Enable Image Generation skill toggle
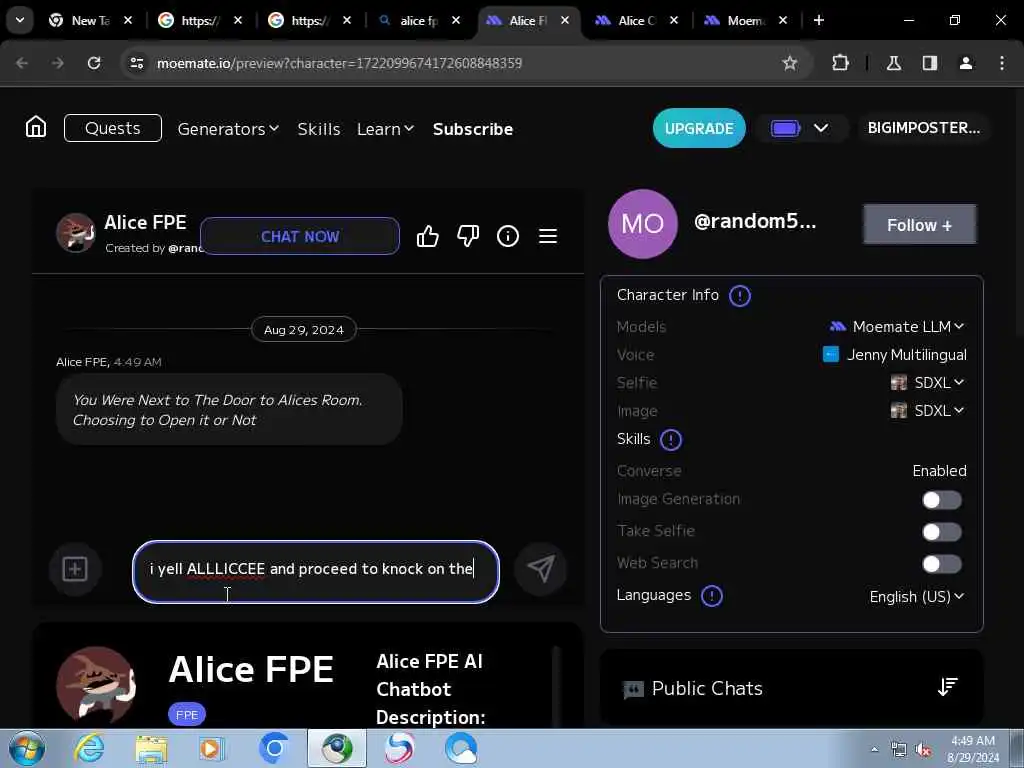Image resolution: width=1024 pixels, height=768 pixels. coord(941,500)
